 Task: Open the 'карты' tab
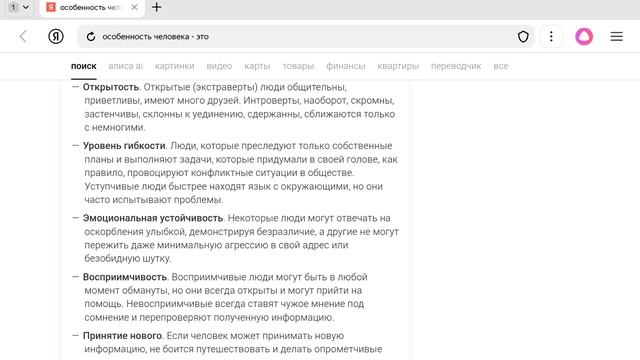pyautogui.click(x=257, y=66)
